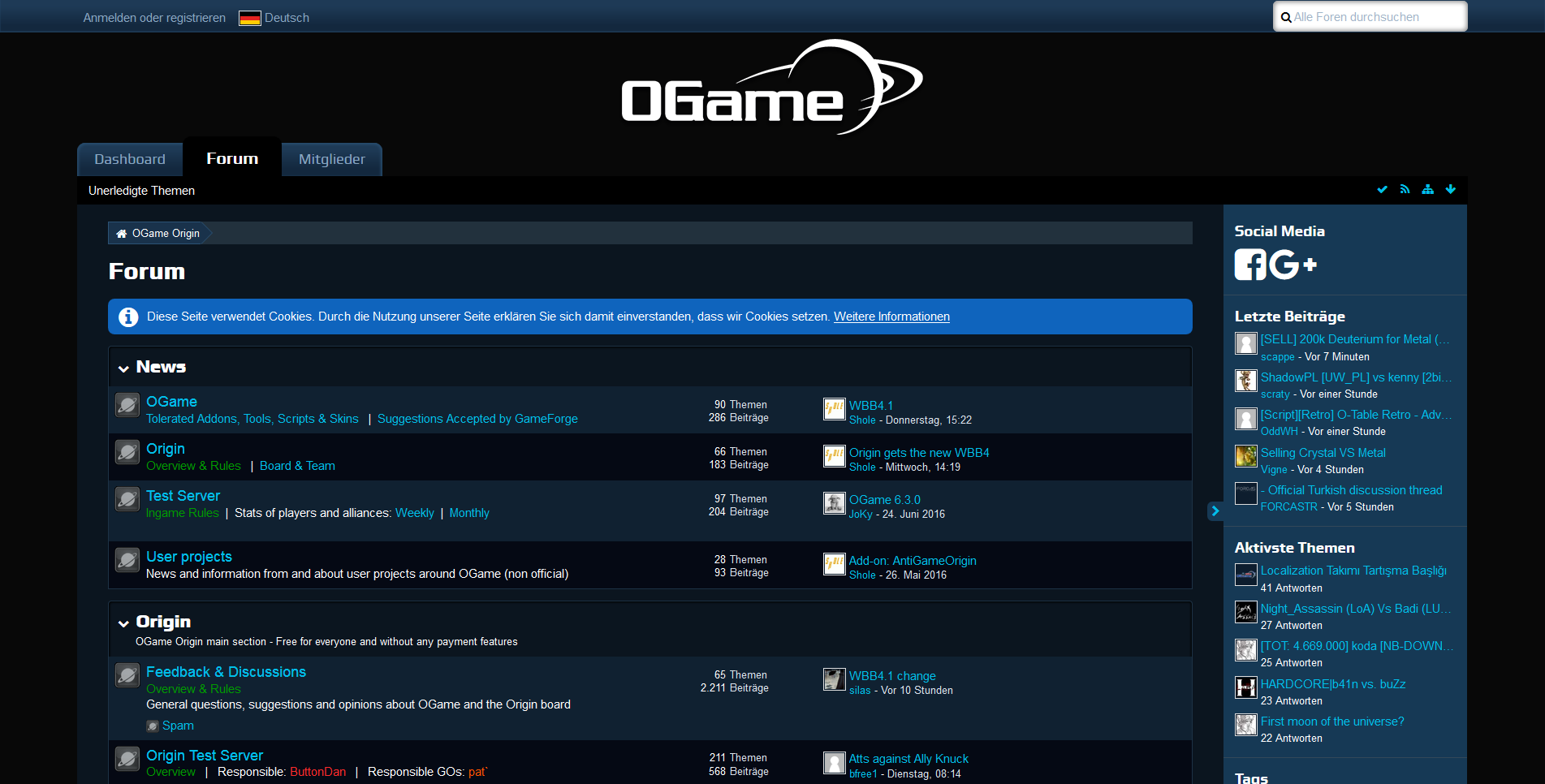Click the checkmark to mark forums as read
Viewport: 1545px width, 784px height.
[x=1383, y=189]
